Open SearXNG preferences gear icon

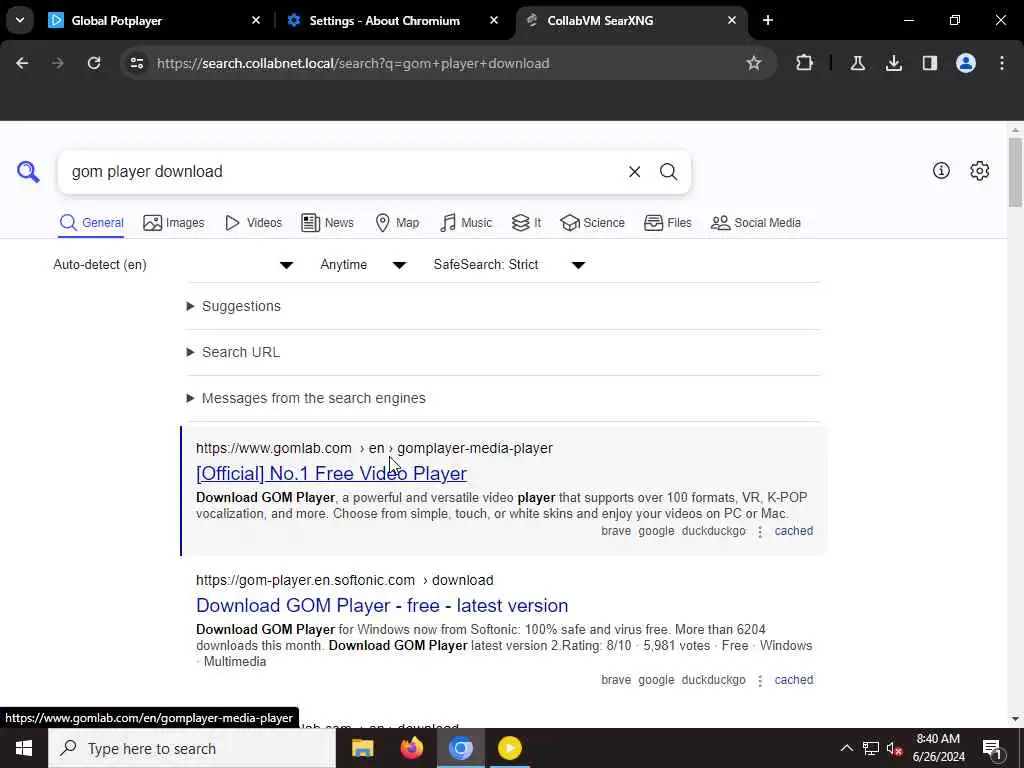pyautogui.click(x=979, y=170)
